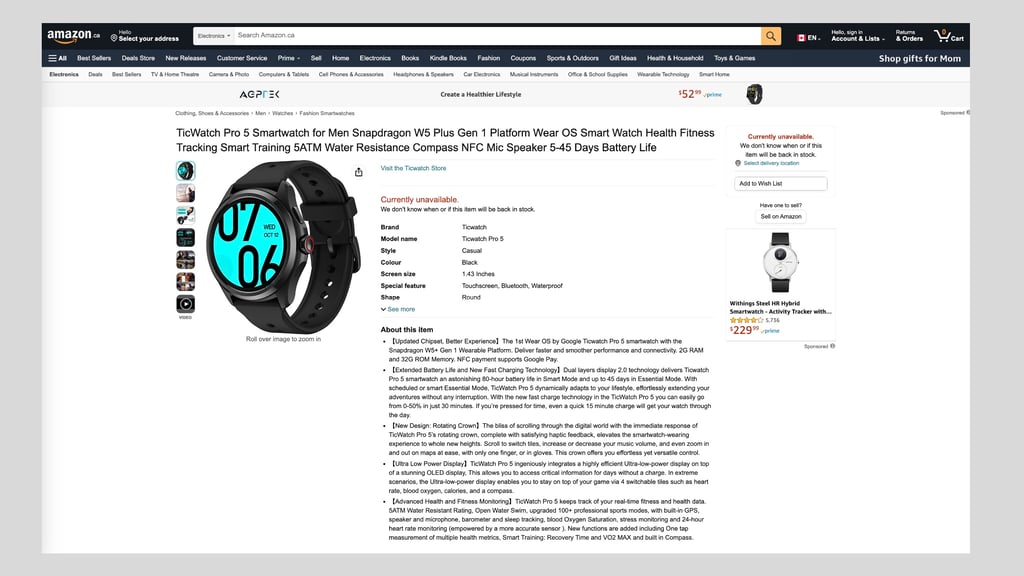Expand See more product details
The height and width of the screenshot is (576, 1024).
(x=398, y=310)
